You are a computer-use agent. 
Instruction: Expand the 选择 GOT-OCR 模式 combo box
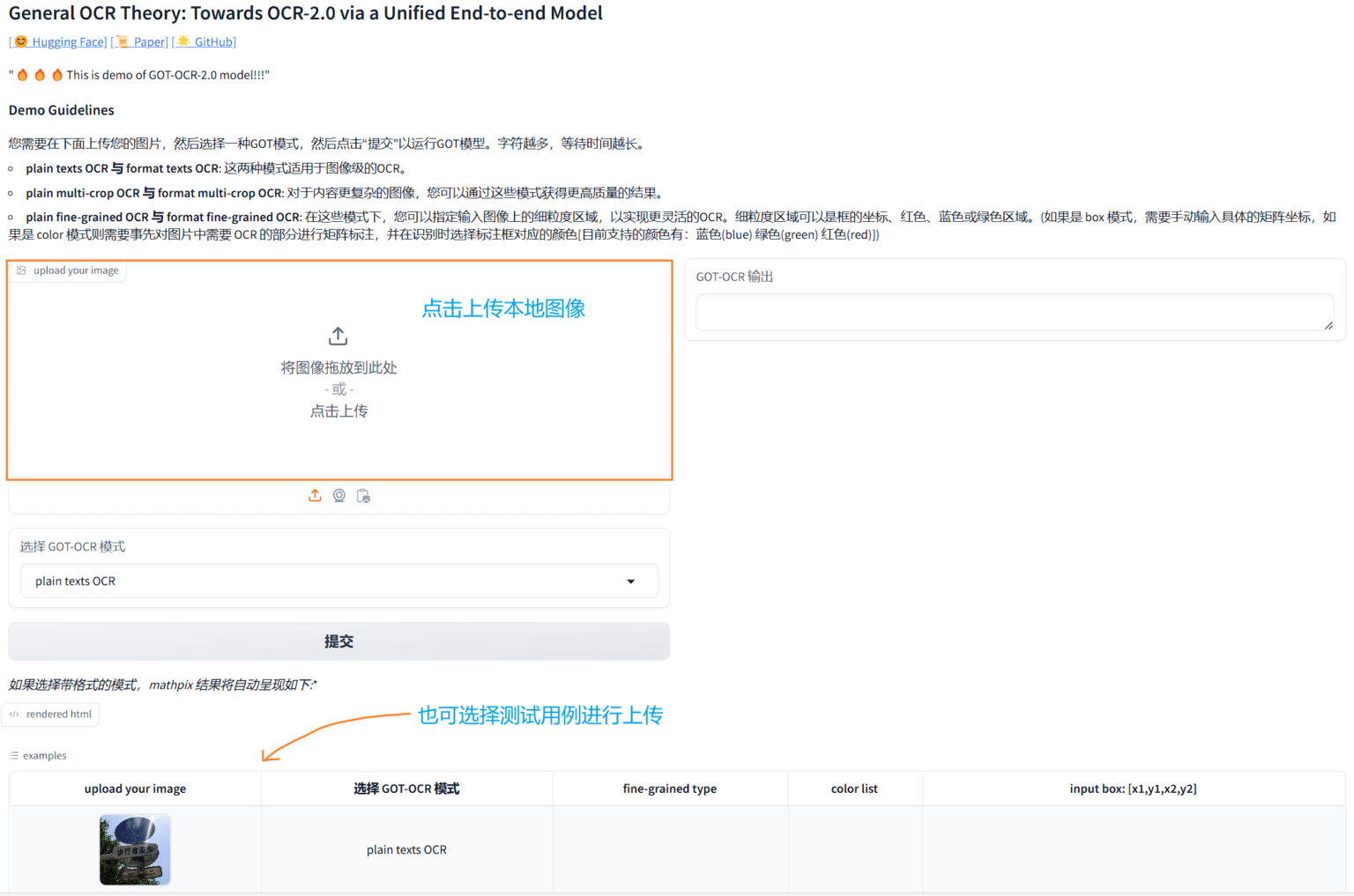[x=339, y=581]
